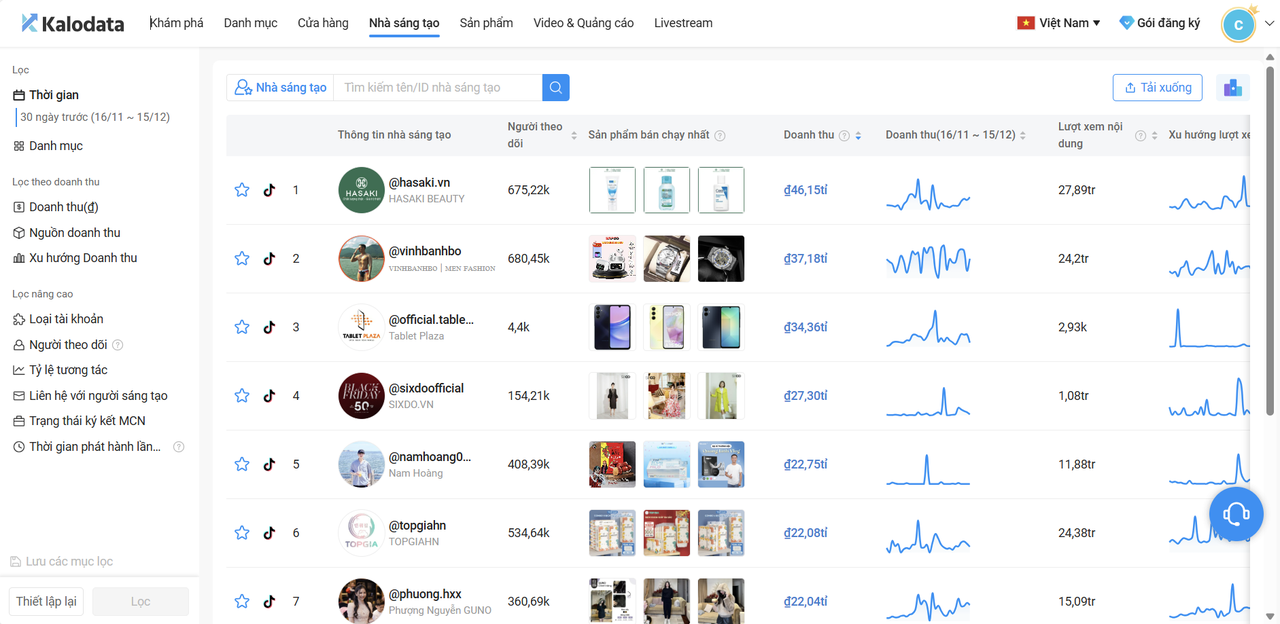Image resolution: width=1280 pixels, height=624 pixels.
Task: Sort by Doanh thu(16/11 ~ 15/12) trend
Action: coord(1023,136)
